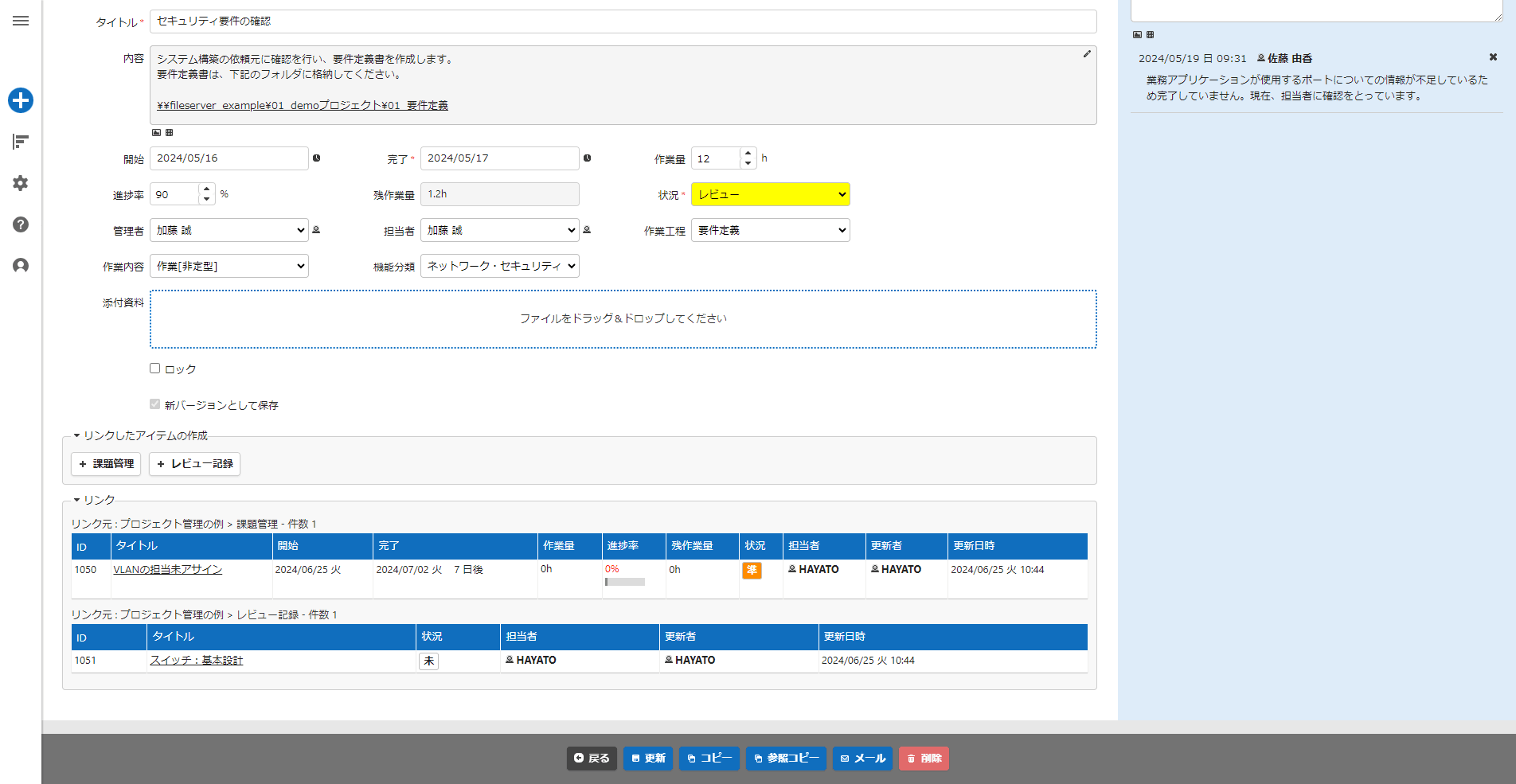Click the pencil edit icon in 内容 box
Screen dimensions: 1516x784
[1087, 54]
